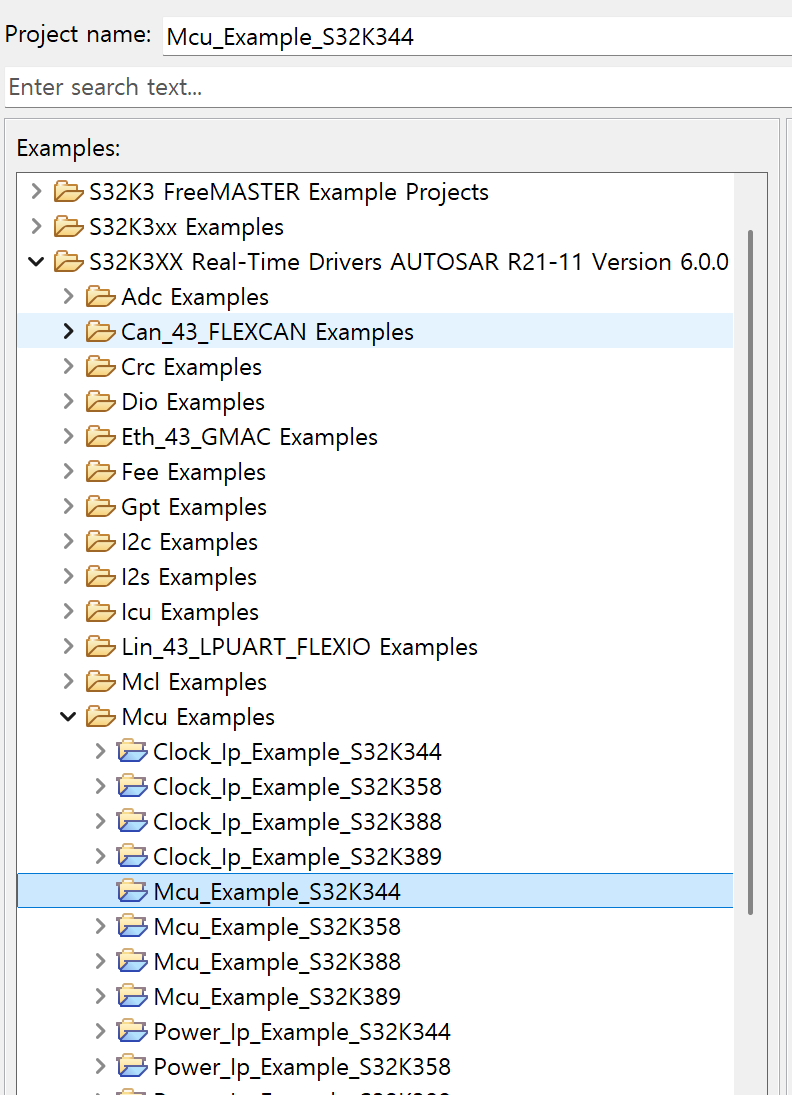Select Mcu_Example_S32K388 tree entry
Viewport: 792px width, 1095px height.
click(x=277, y=962)
